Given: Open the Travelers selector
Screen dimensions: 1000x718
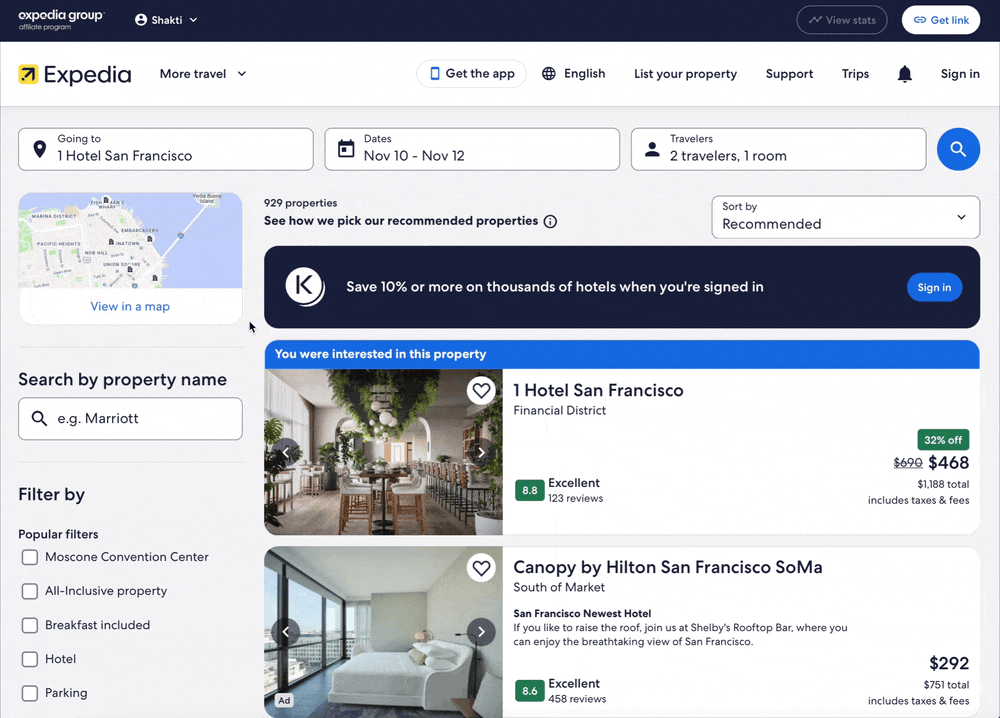Looking at the screenshot, I should [778, 149].
